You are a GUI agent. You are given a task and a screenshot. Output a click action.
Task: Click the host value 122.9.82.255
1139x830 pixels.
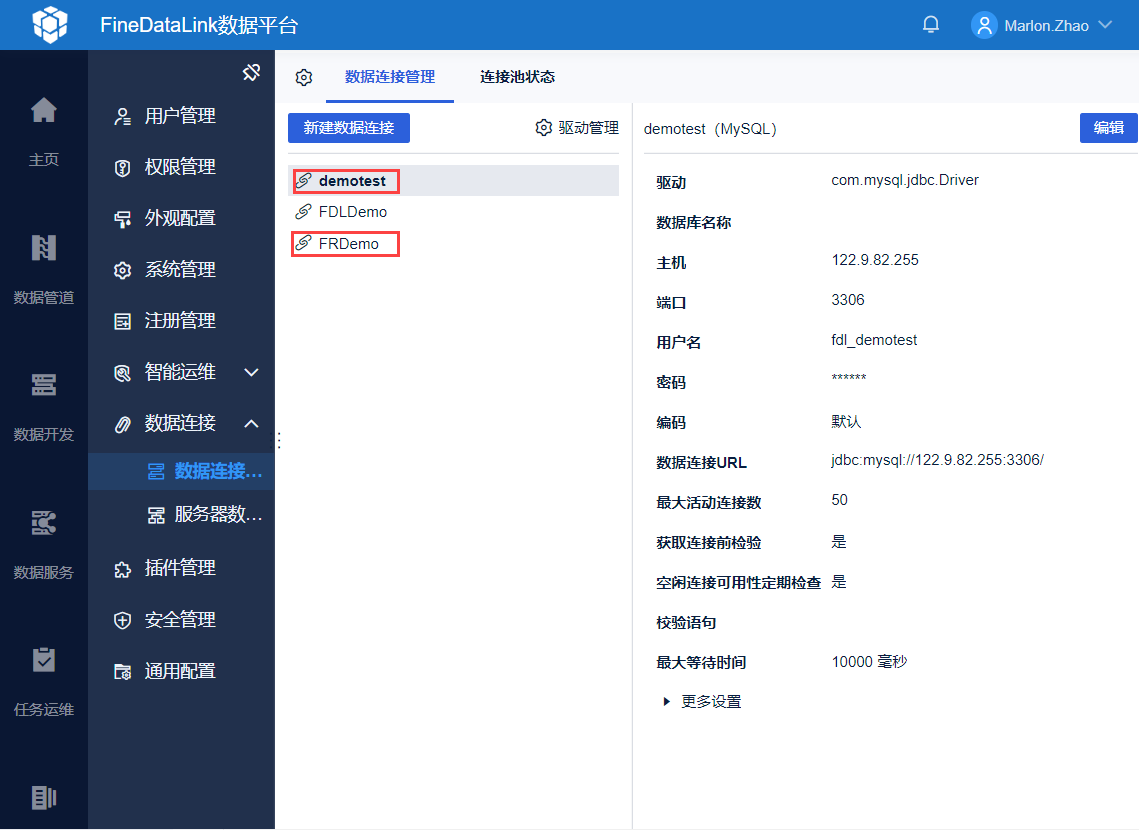(x=875, y=260)
